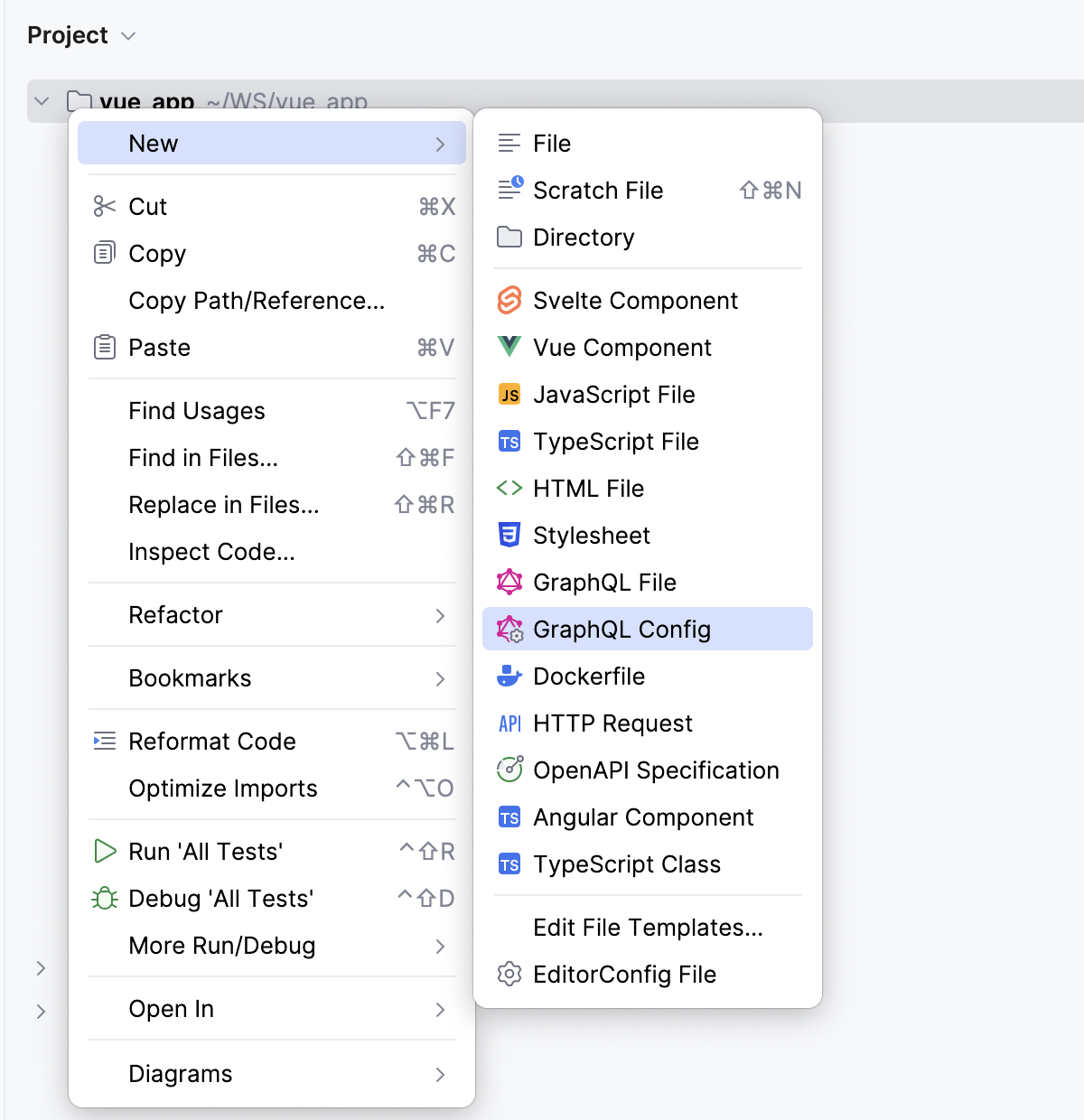Expand the Refactor submenu arrow
This screenshot has width=1084, height=1120.
[x=441, y=615]
